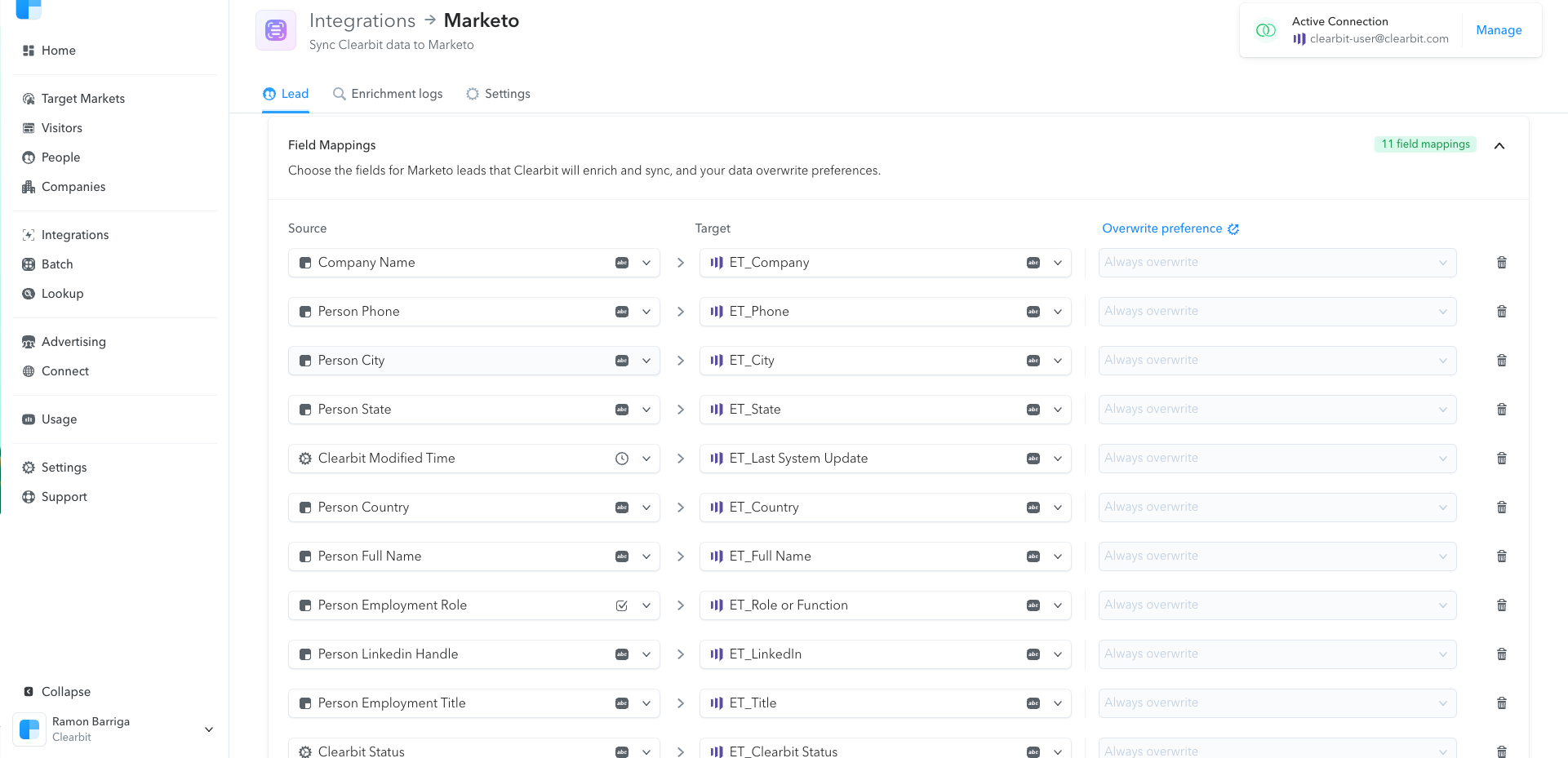1568x758 pixels.
Task: Click the Integrations breadcrumb link
Action: [362, 21]
